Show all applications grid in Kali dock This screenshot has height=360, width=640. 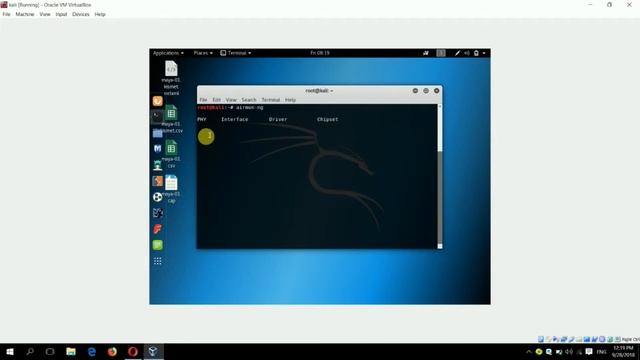click(158, 261)
